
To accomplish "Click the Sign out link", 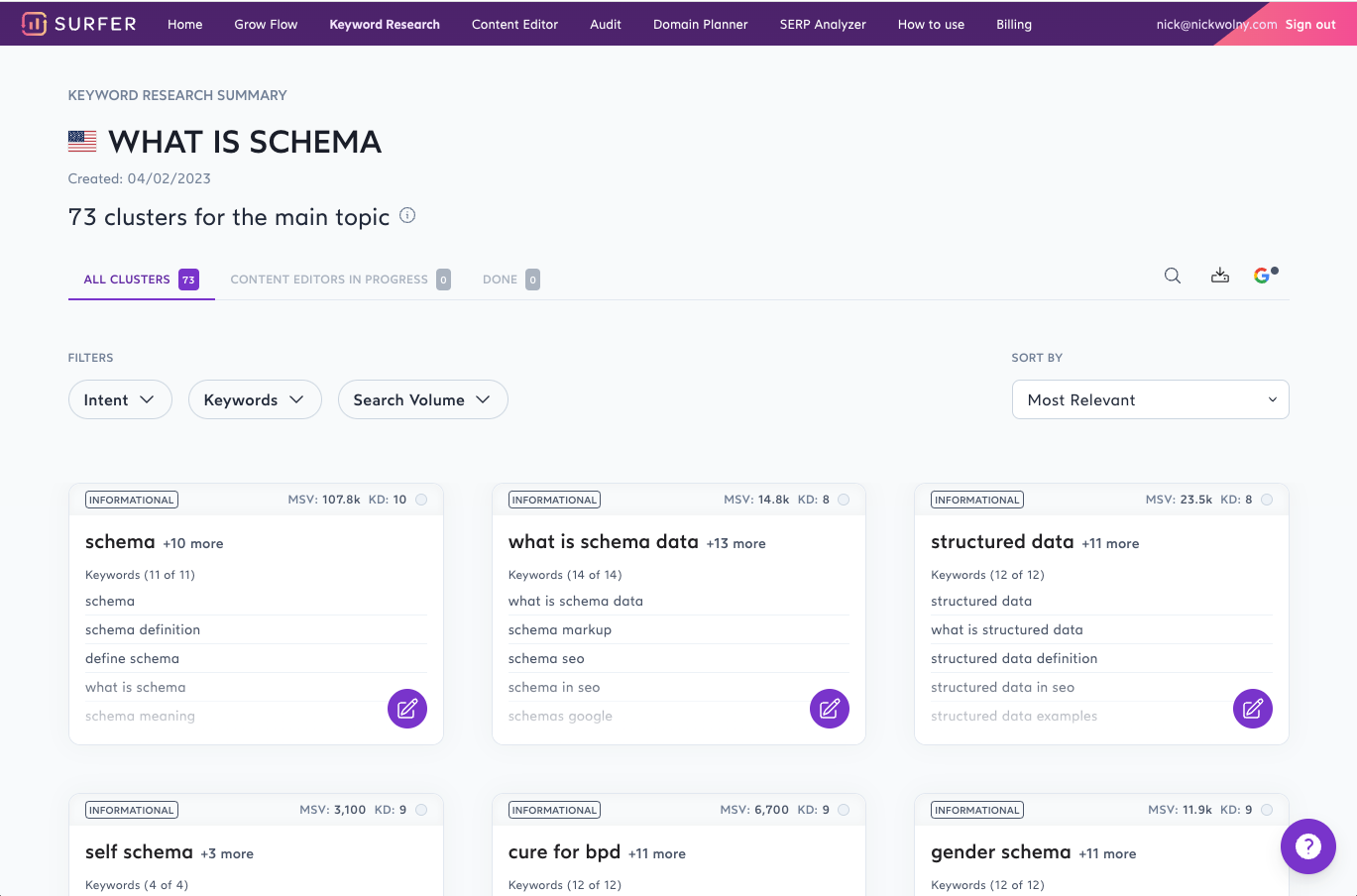I will 1310,24.
